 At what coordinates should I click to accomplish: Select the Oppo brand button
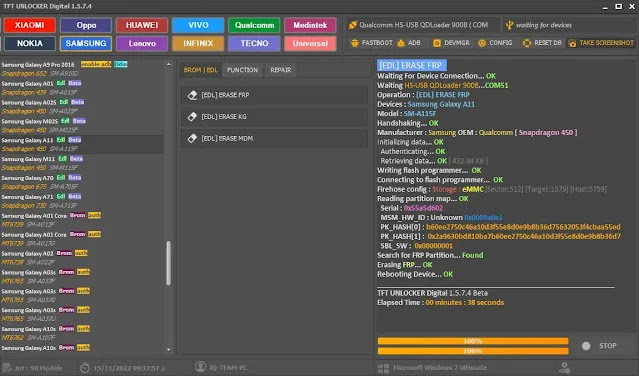[86, 25]
